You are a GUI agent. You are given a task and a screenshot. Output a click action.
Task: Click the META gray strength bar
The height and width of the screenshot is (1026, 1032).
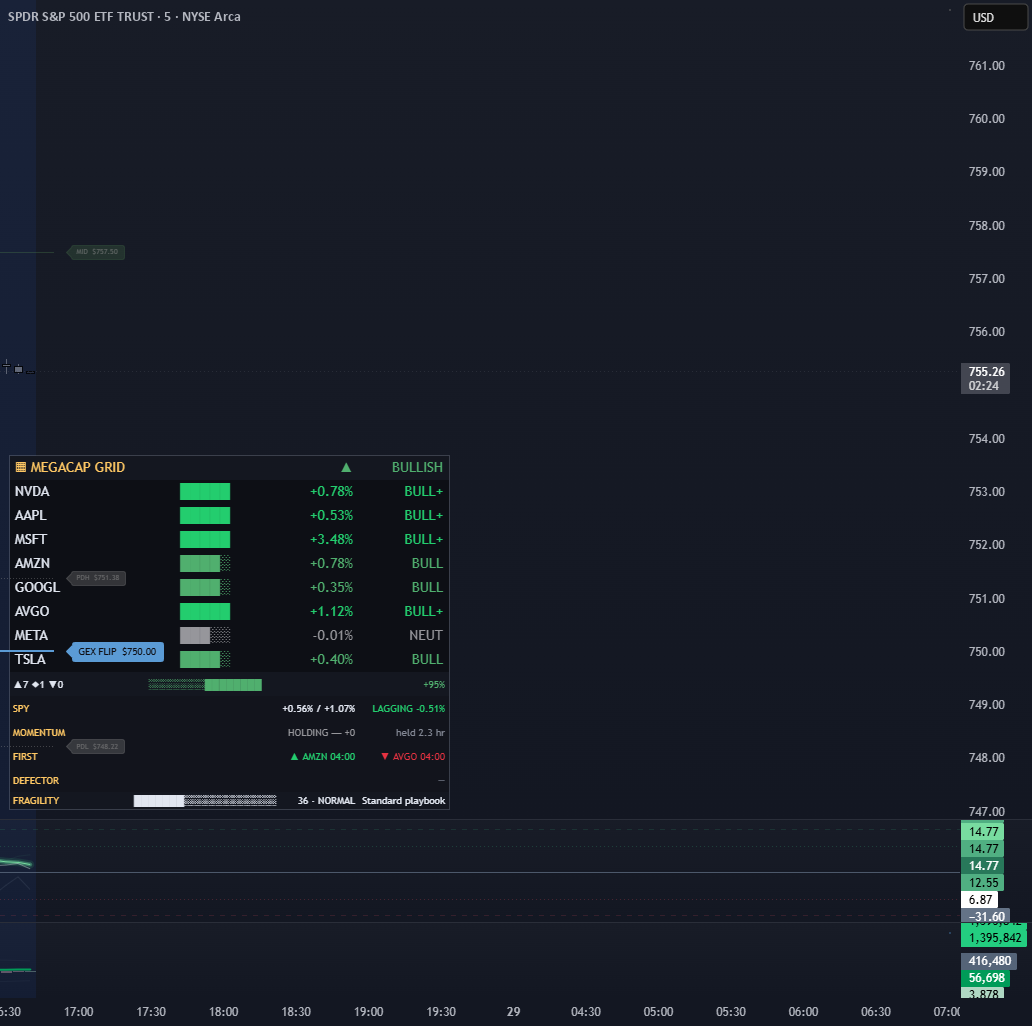pyautogui.click(x=205, y=636)
